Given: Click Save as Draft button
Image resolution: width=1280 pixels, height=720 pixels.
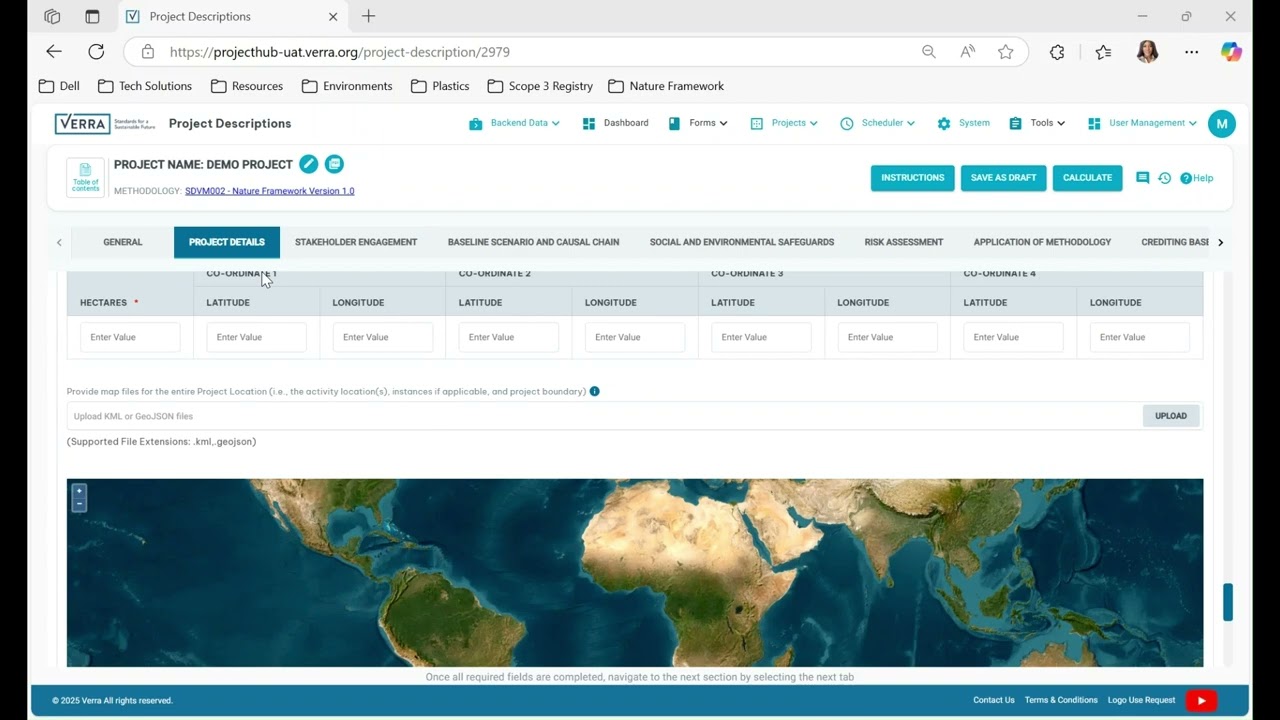Looking at the screenshot, I should point(1003,178).
